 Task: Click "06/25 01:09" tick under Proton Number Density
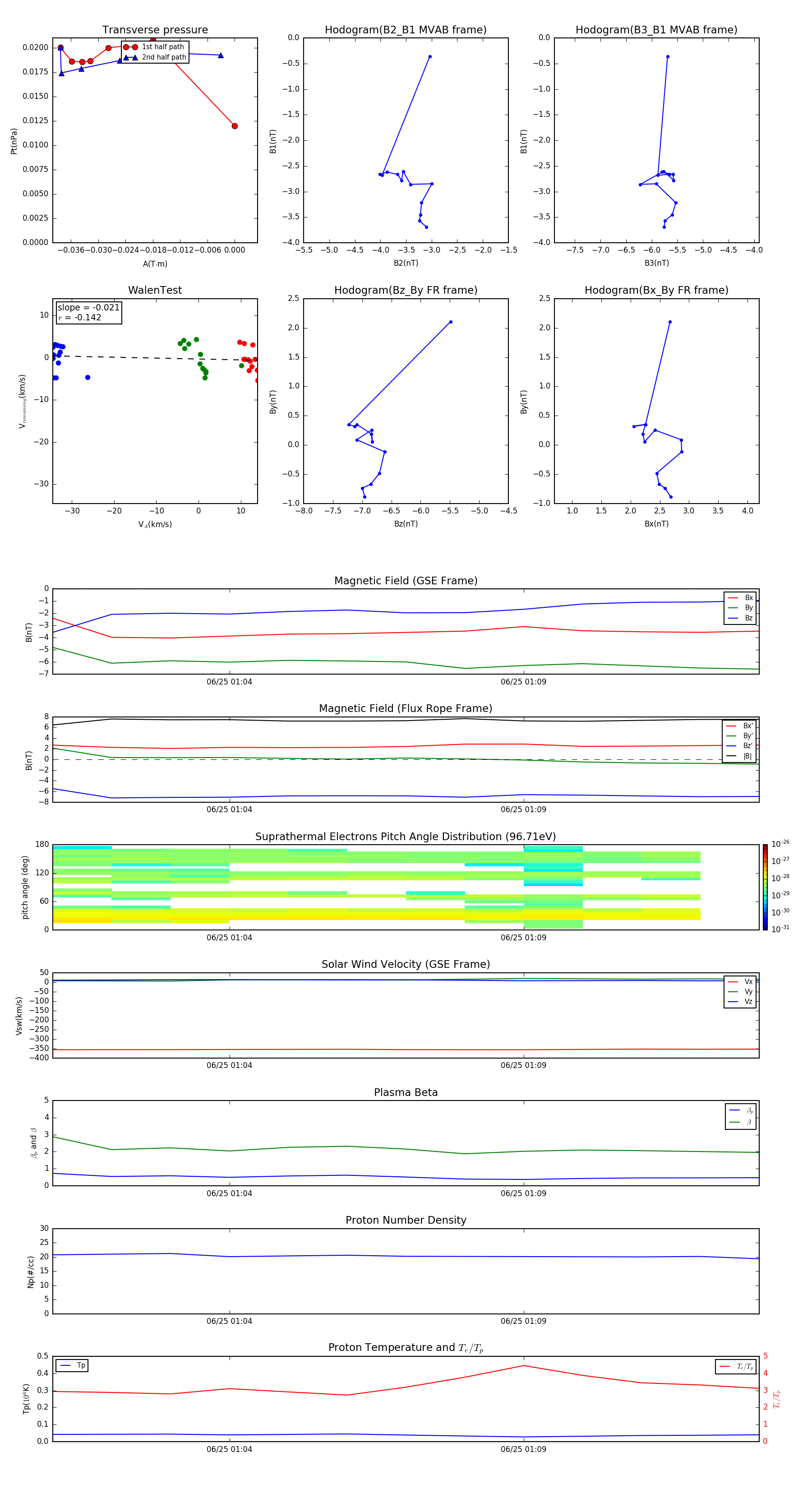[524, 1321]
